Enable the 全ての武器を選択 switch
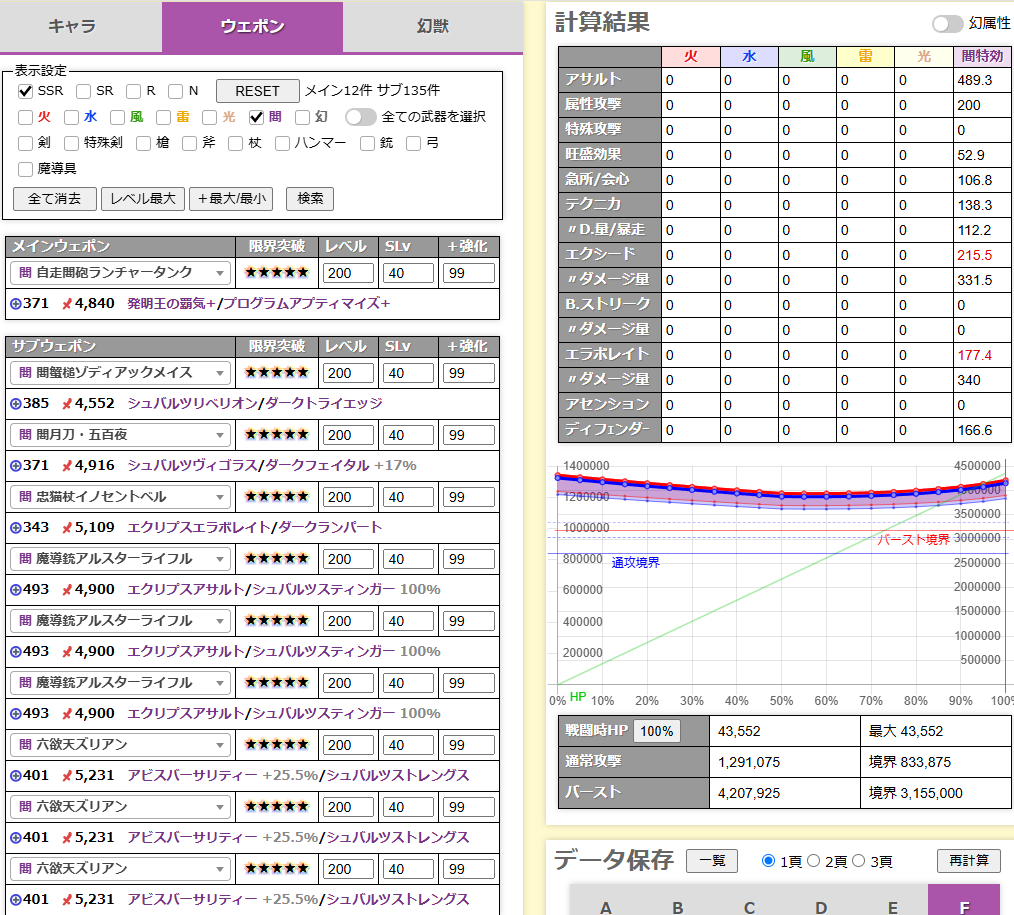Screen dimensions: 1014x915 (360, 117)
